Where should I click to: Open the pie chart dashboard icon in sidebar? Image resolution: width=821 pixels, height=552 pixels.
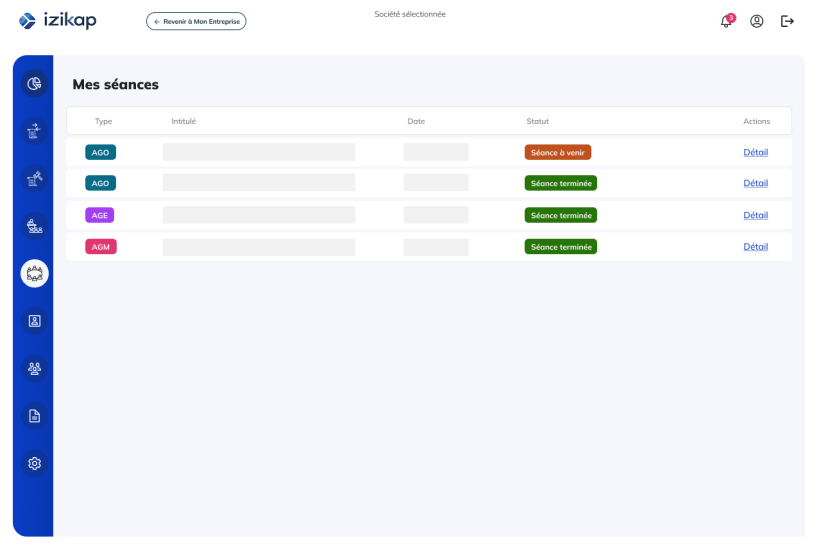click(34, 84)
